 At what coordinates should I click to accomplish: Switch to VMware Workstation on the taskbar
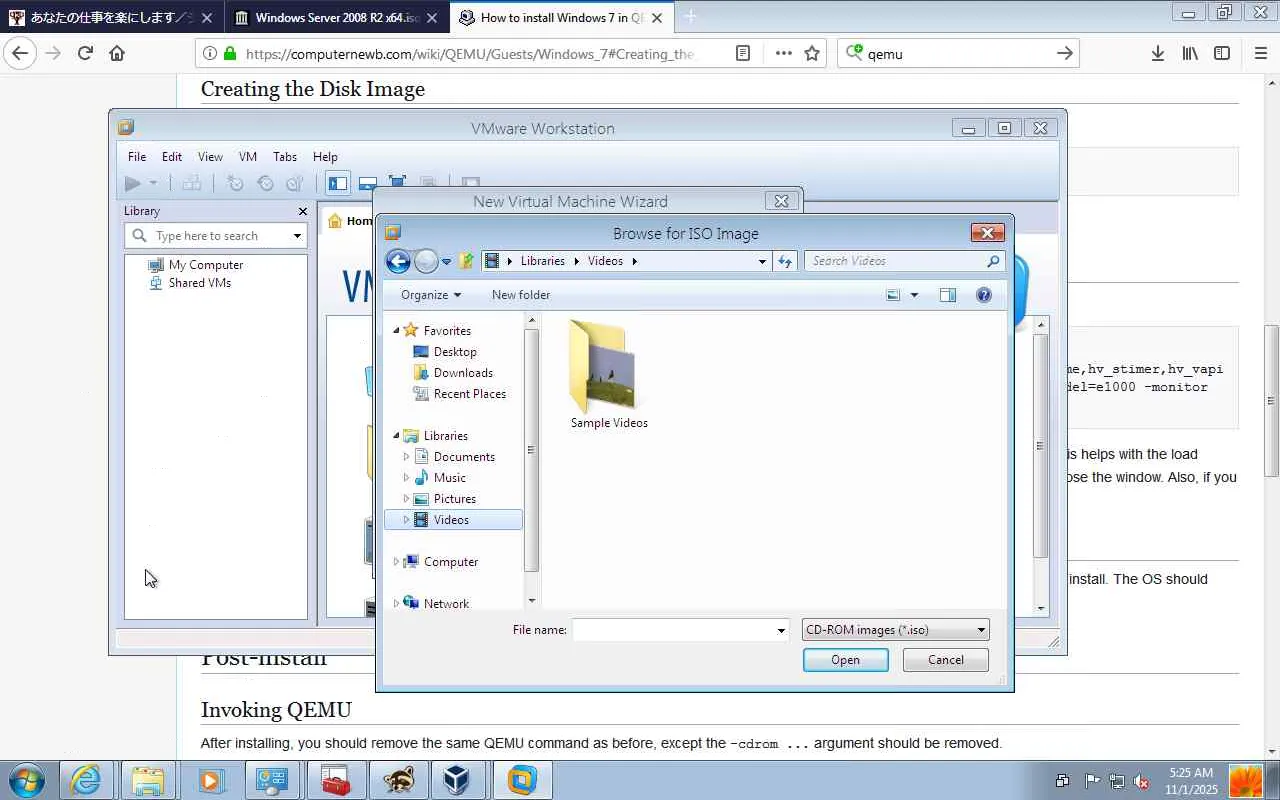coord(522,780)
